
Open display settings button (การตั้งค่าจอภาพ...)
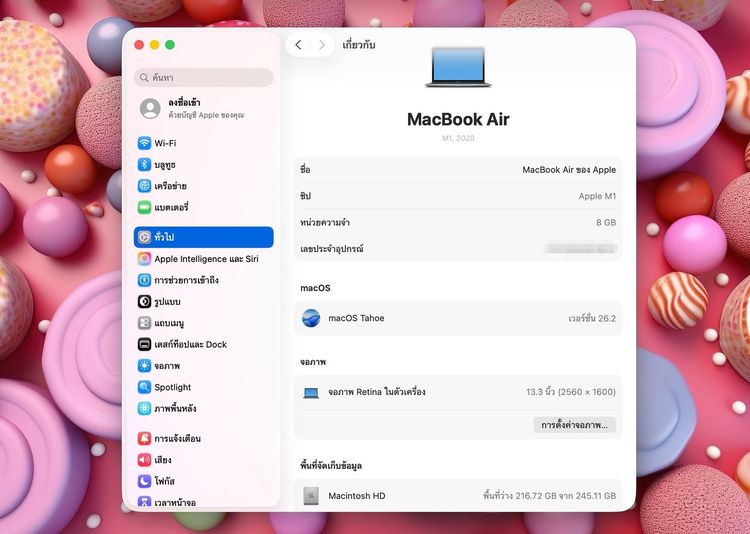coord(574,425)
